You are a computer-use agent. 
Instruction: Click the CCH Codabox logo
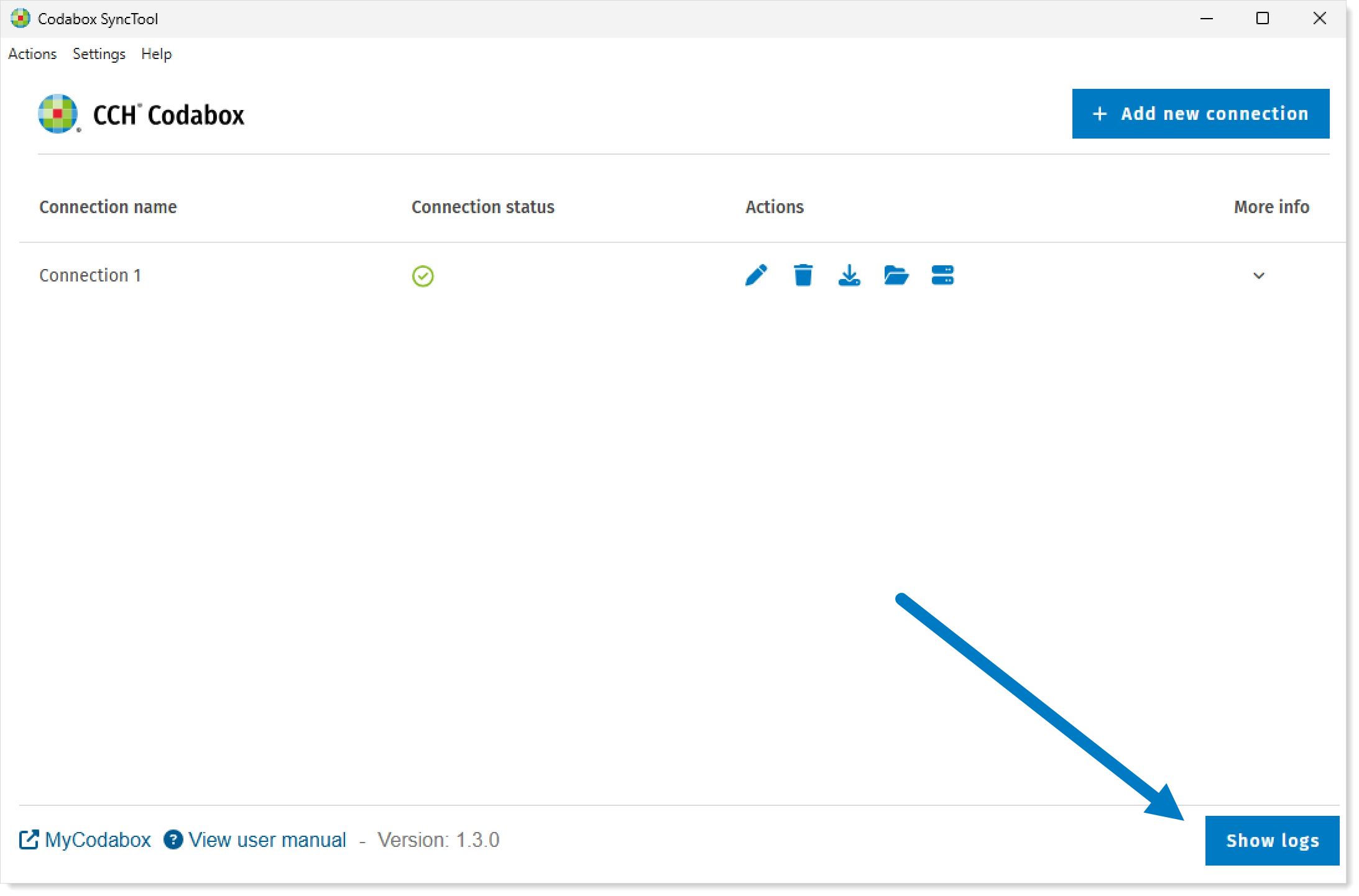pyautogui.click(x=142, y=115)
